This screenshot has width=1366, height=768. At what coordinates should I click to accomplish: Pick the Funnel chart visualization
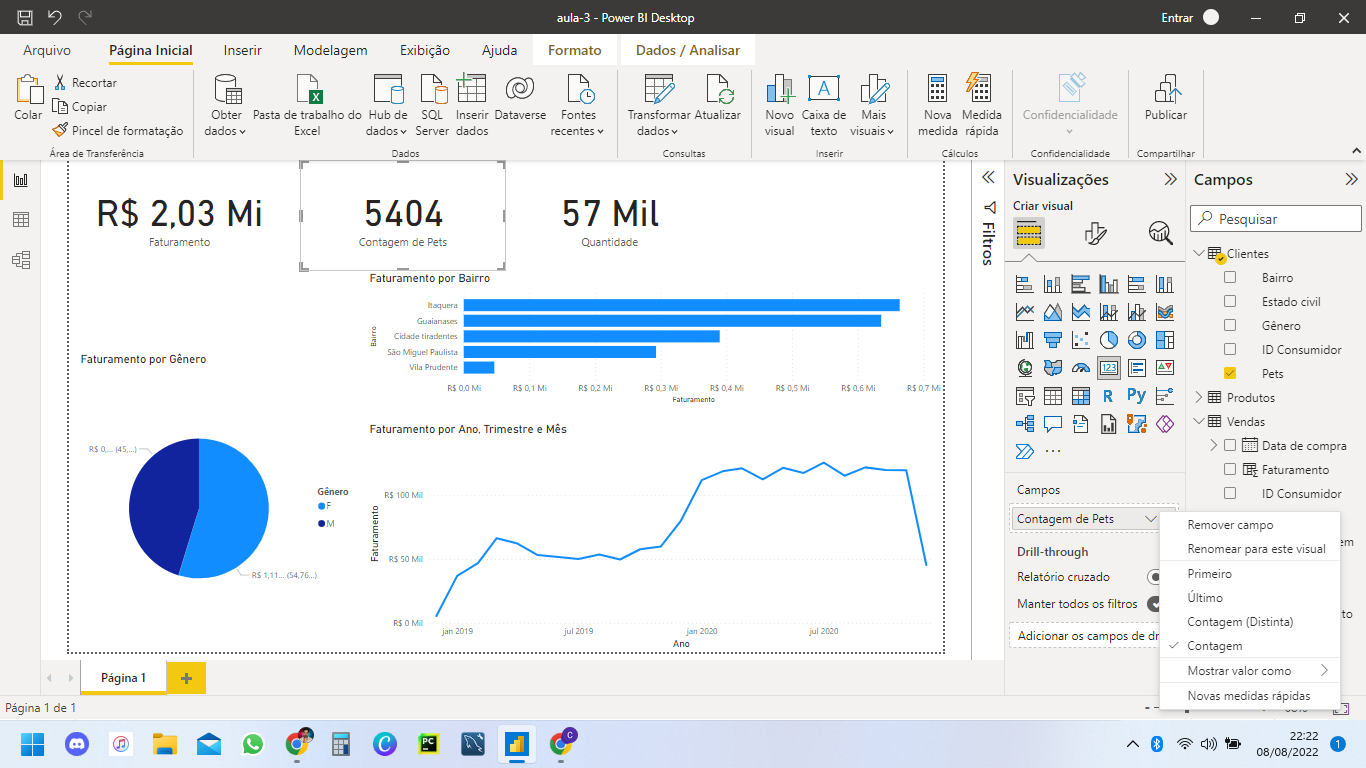tap(1052, 340)
